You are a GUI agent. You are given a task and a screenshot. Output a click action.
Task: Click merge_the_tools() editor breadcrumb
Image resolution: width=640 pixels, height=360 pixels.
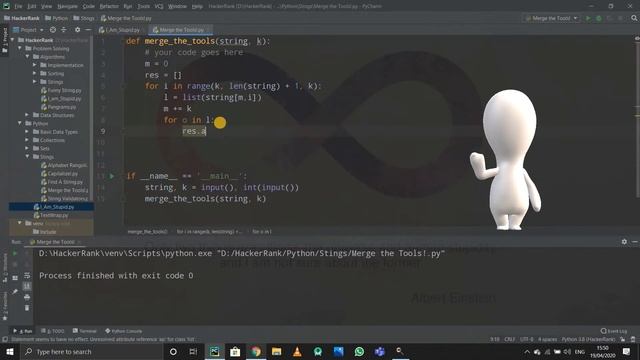coord(147,231)
